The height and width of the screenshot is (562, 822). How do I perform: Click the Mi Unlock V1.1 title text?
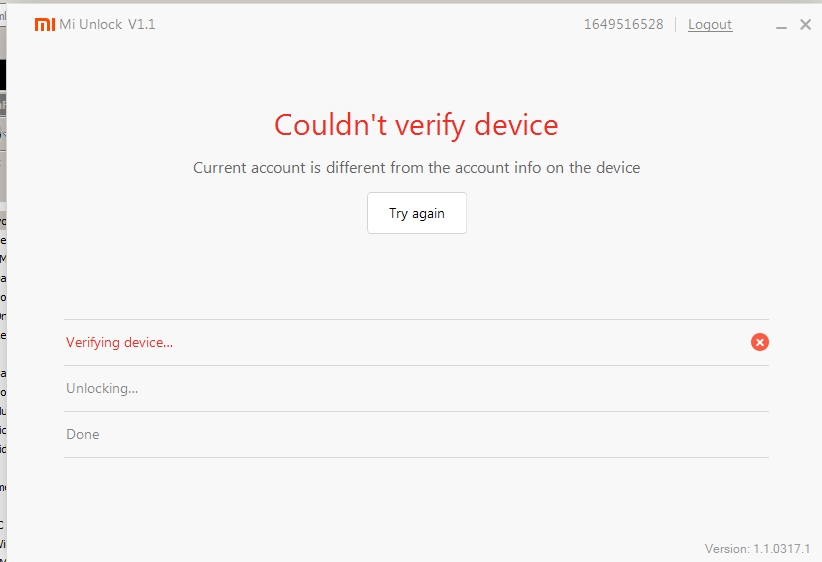coord(108,25)
